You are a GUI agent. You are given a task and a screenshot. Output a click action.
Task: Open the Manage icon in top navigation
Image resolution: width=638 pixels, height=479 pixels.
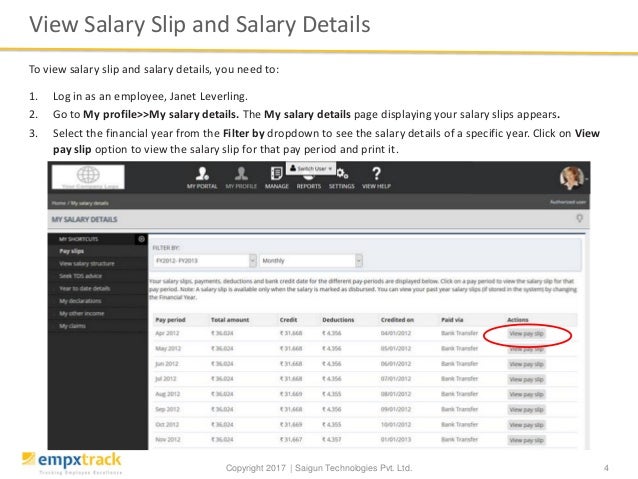pyautogui.click(x=277, y=178)
